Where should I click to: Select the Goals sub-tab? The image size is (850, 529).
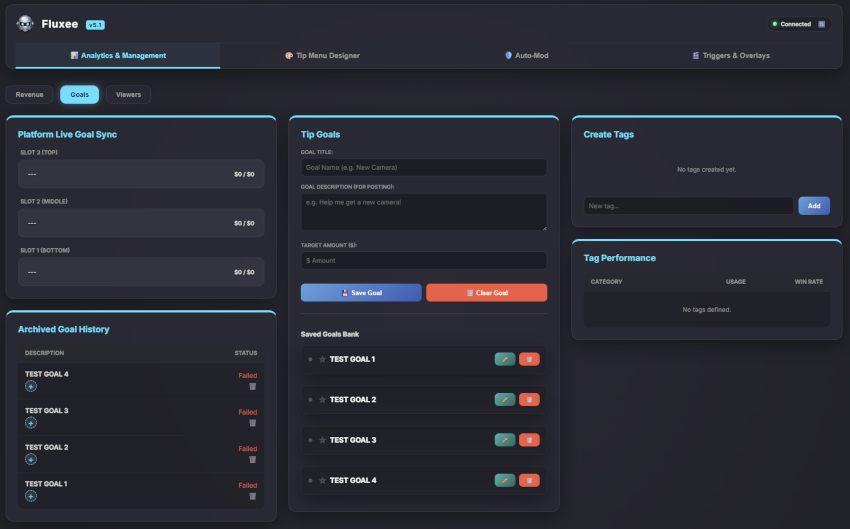[79, 94]
